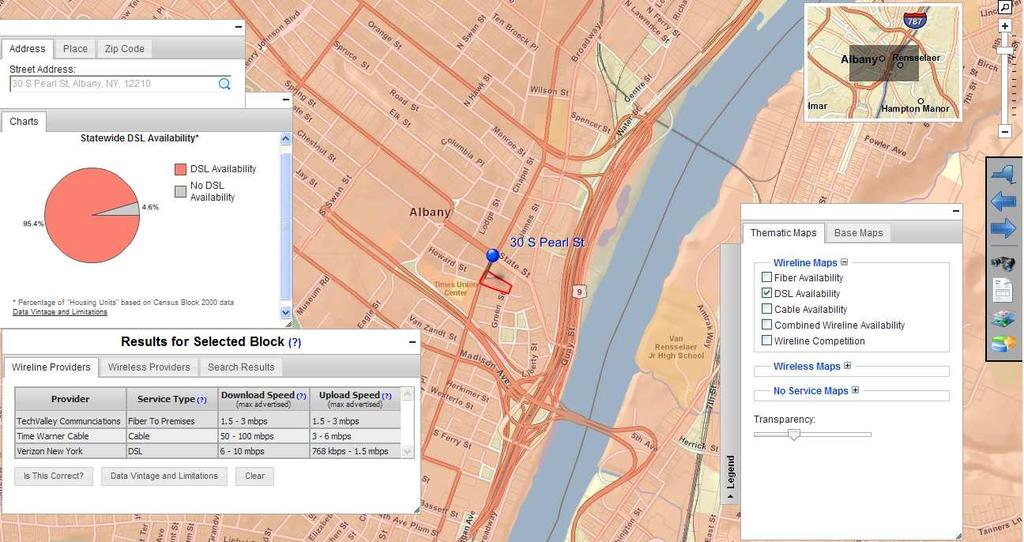This screenshot has width=1024, height=542.
Task: Select the Verizon New York provider row
Action: point(208,451)
